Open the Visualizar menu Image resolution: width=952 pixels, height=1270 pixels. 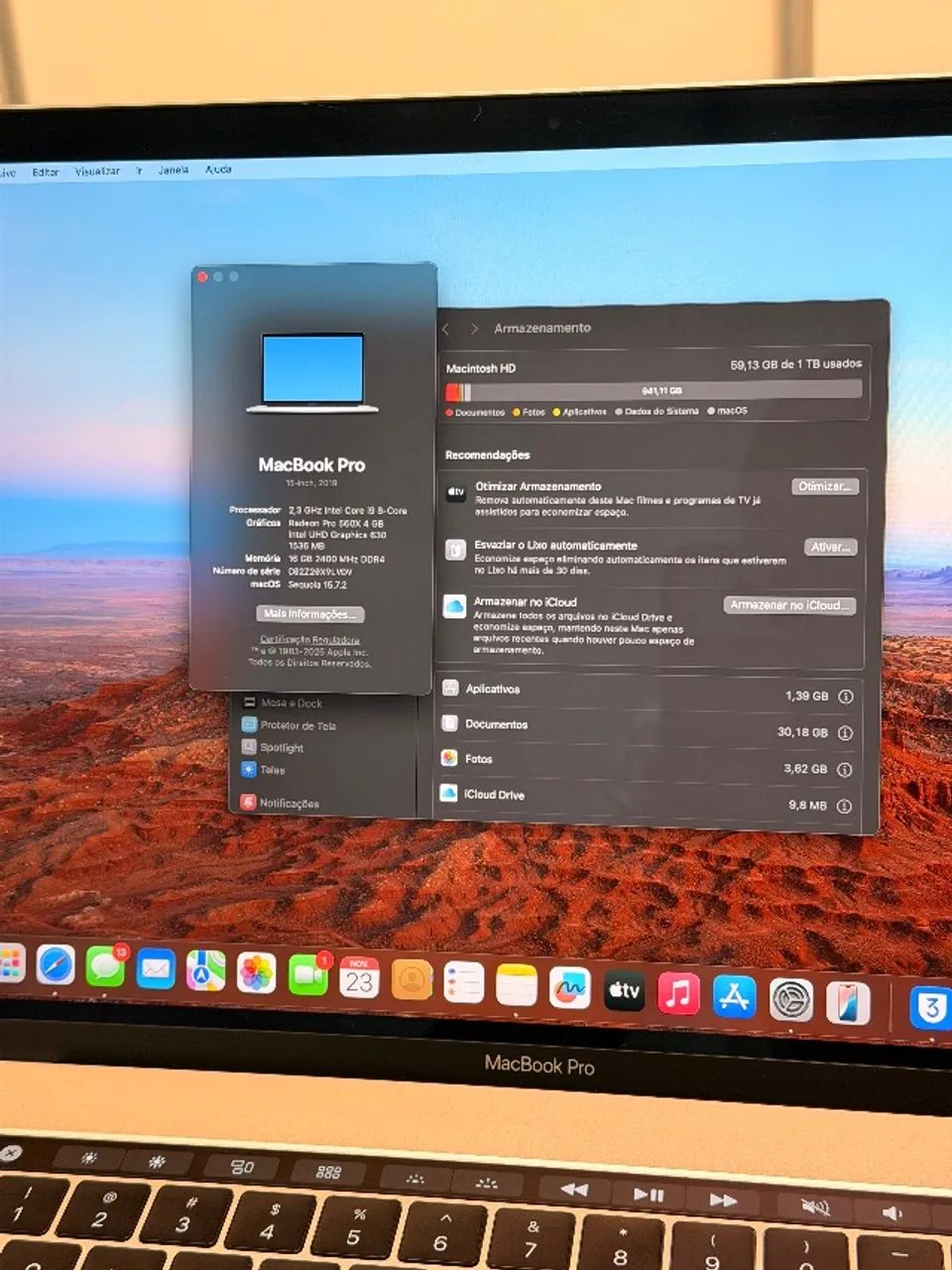(x=99, y=171)
